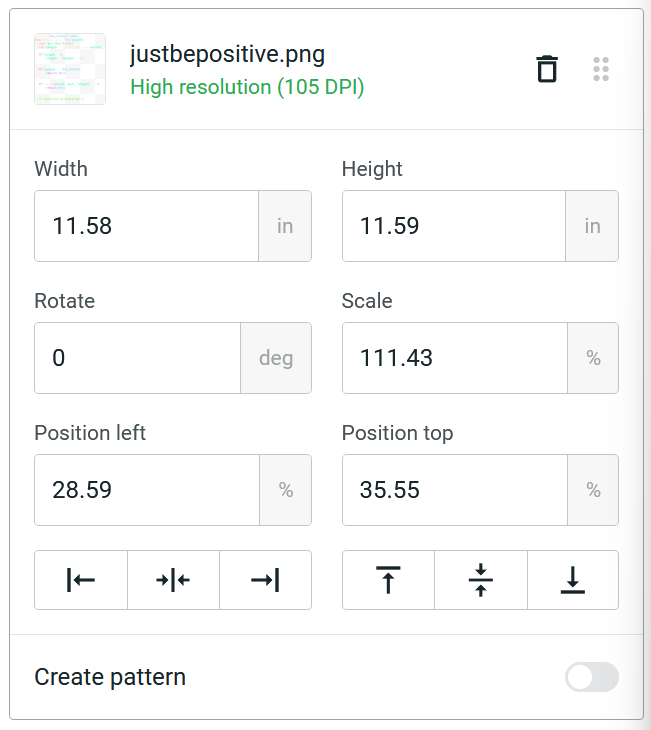Viewport: 651px width, 730px height.
Task: Center image horizontally
Action: pos(173,580)
